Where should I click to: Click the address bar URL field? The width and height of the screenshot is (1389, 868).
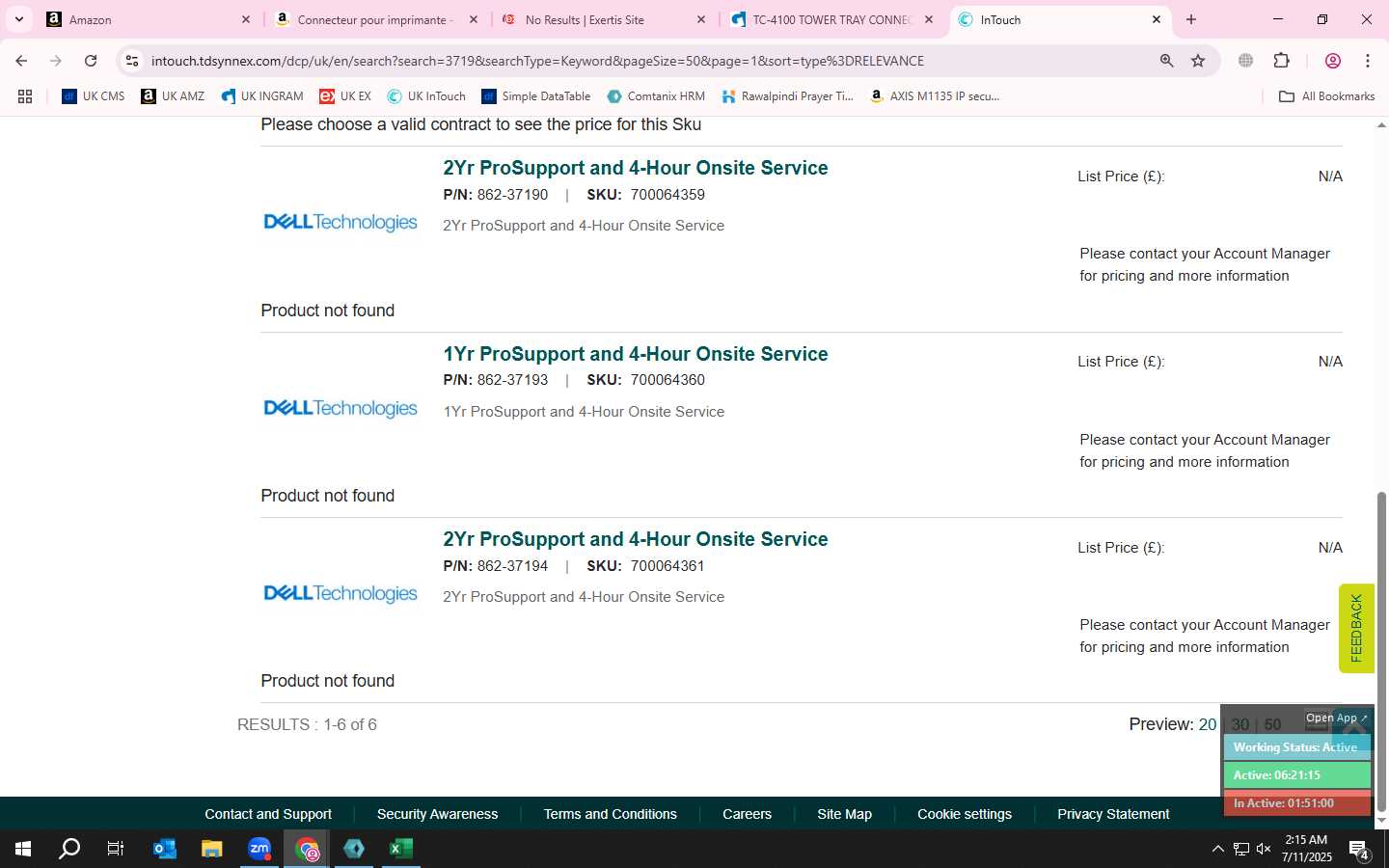(x=646, y=61)
